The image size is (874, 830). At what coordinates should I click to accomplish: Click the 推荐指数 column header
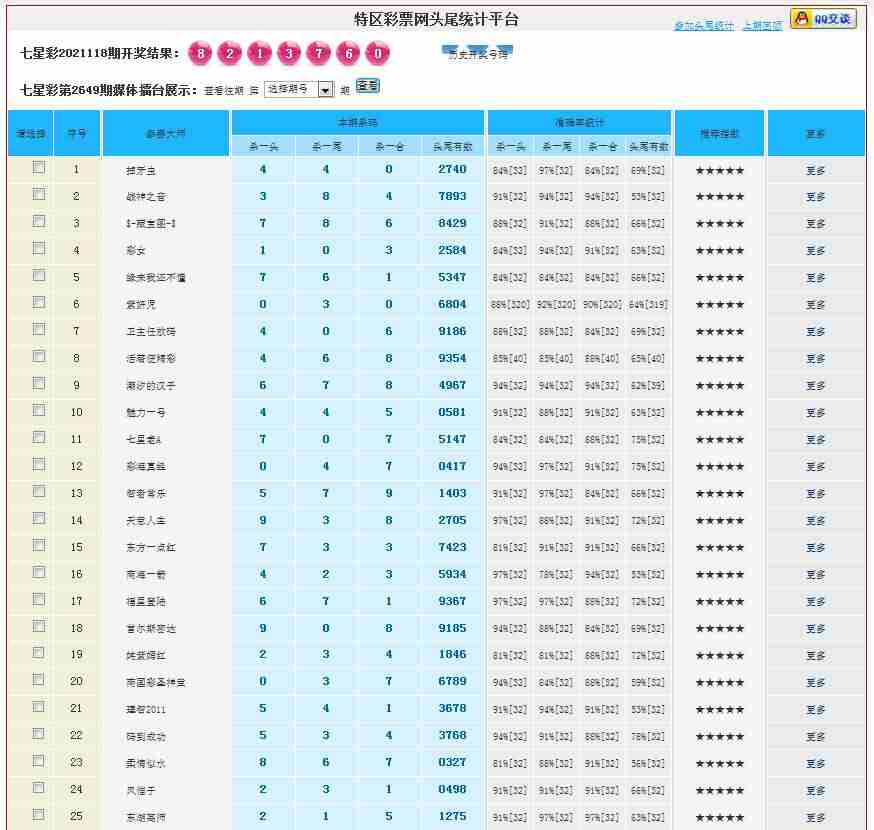[x=719, y=134]
